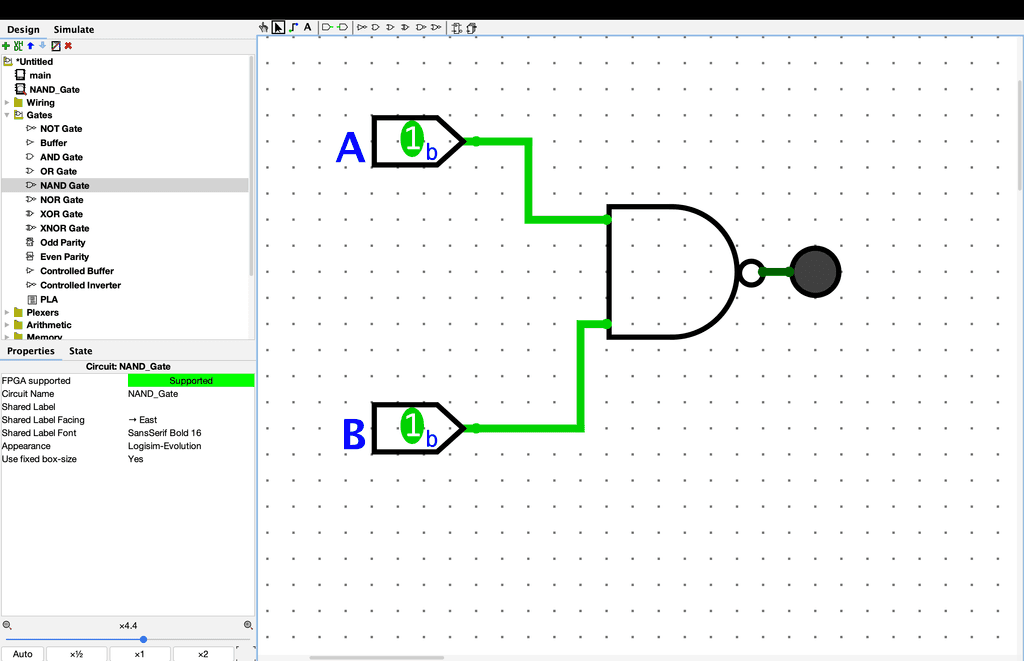Select the Wiring tool in toolbar
Image resolution: width=1024 pixels, height=661 pixels.
click(293, 28)
